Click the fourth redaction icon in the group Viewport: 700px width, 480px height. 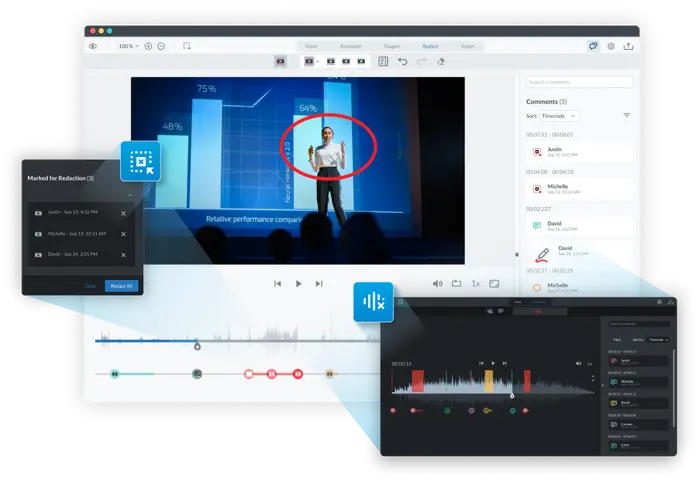coord(361,61)
